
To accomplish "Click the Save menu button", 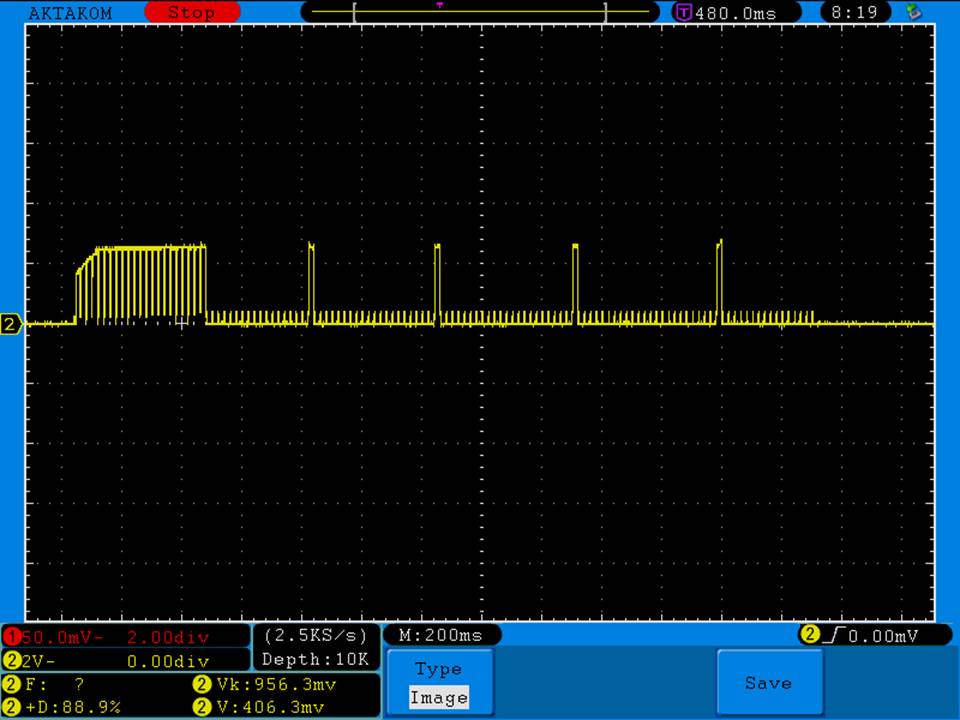I will (768, 683).
